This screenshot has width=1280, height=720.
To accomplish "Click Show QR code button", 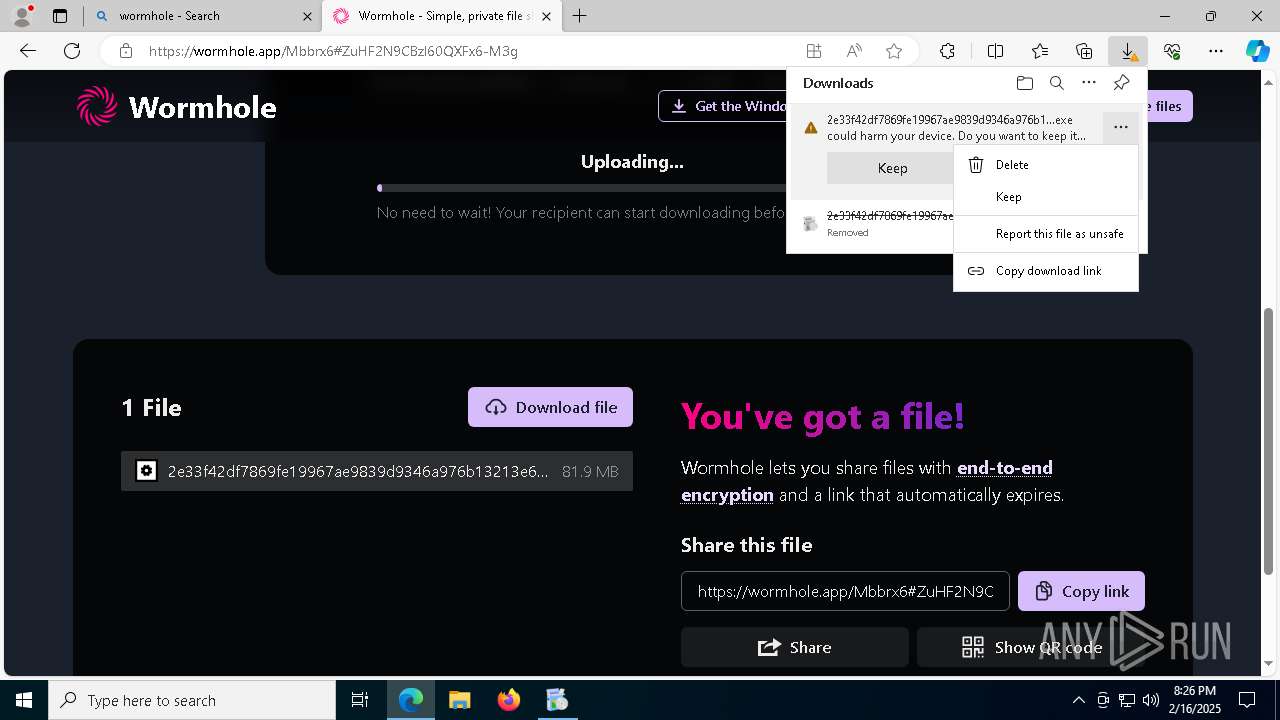I will click(1031, 647).
